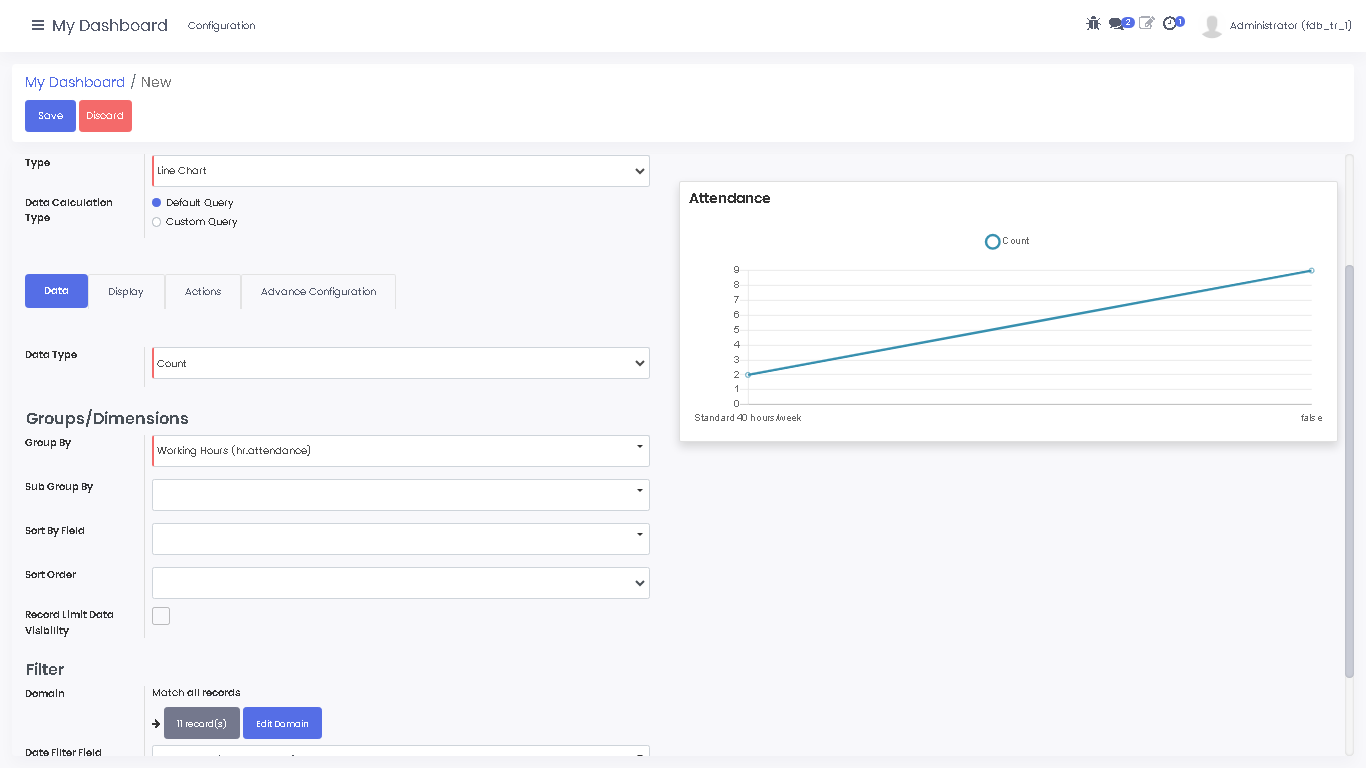The height and width of the screenshot is (768, 1366).
Task: Open the debug bug icon menu
Action: 1093,23
